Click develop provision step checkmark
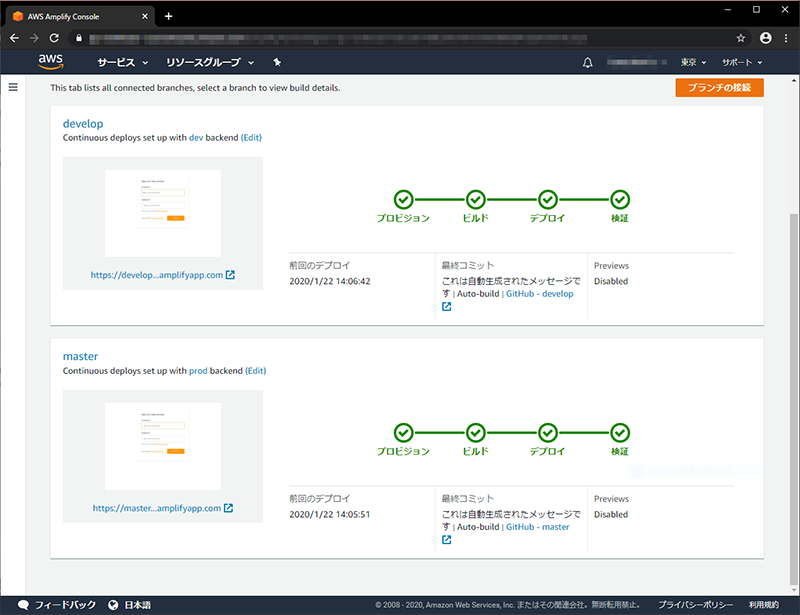800x615 pixels. (404, 200)
